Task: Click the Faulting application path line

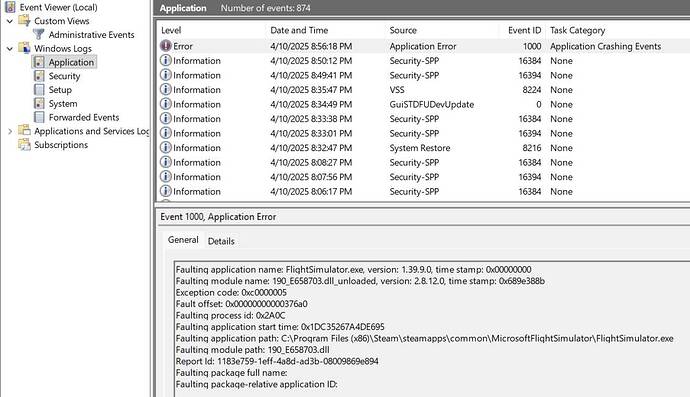Action: [425, 338]
